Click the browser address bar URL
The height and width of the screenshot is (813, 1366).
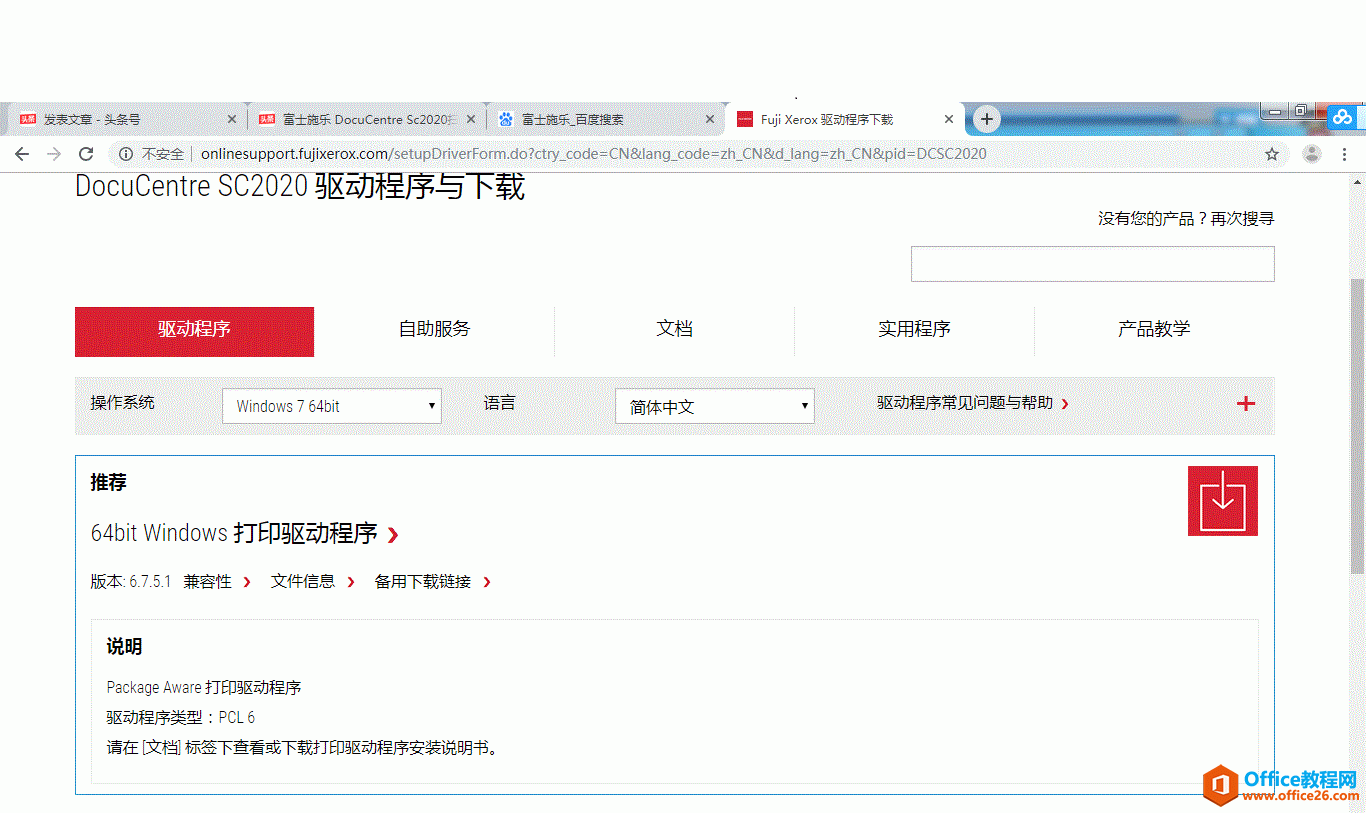[x=593, y=154]
